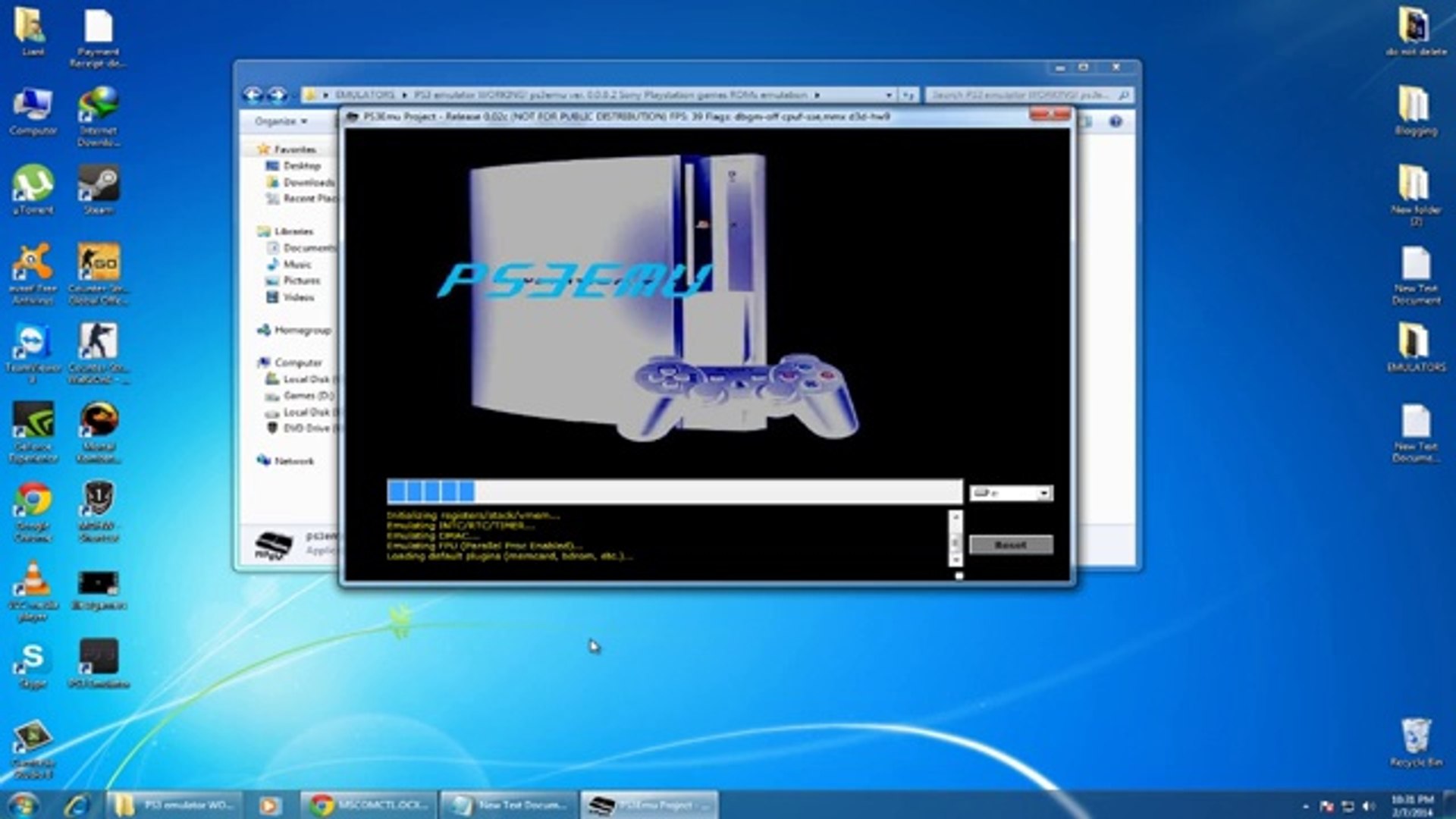Click Internet Explorer in the taskbar
Image resolution: width=1456 pixels, height=819 pixels.
(77, 805)
